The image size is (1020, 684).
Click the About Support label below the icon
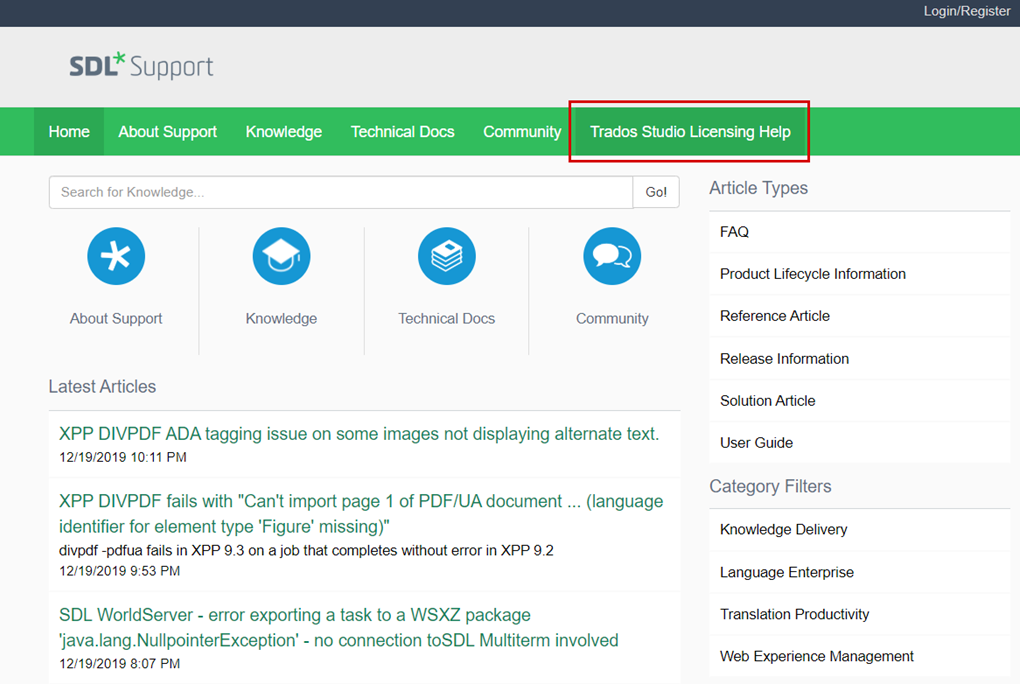coord(116,318)
